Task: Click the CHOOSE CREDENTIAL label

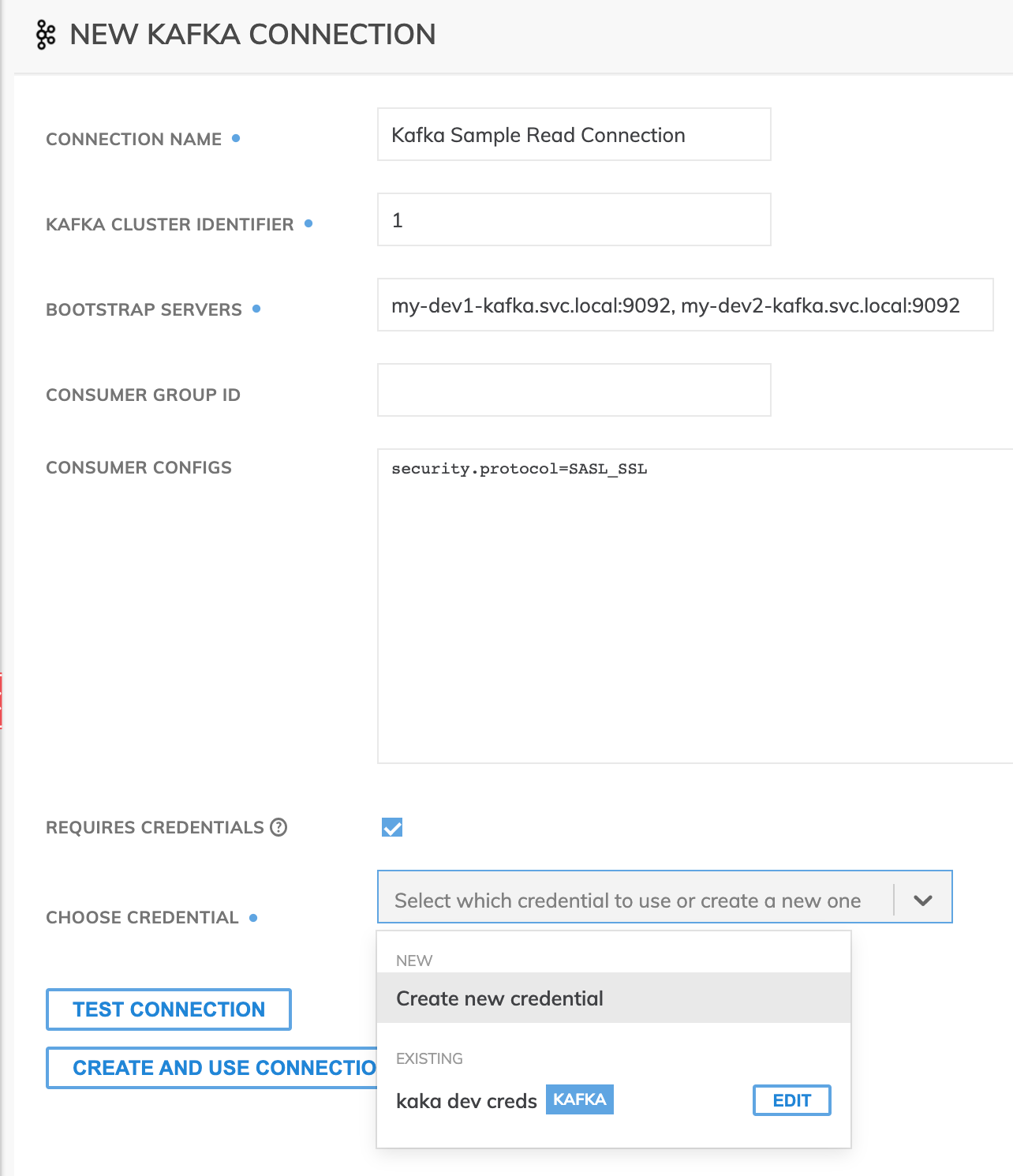Action: coord(142,917)
